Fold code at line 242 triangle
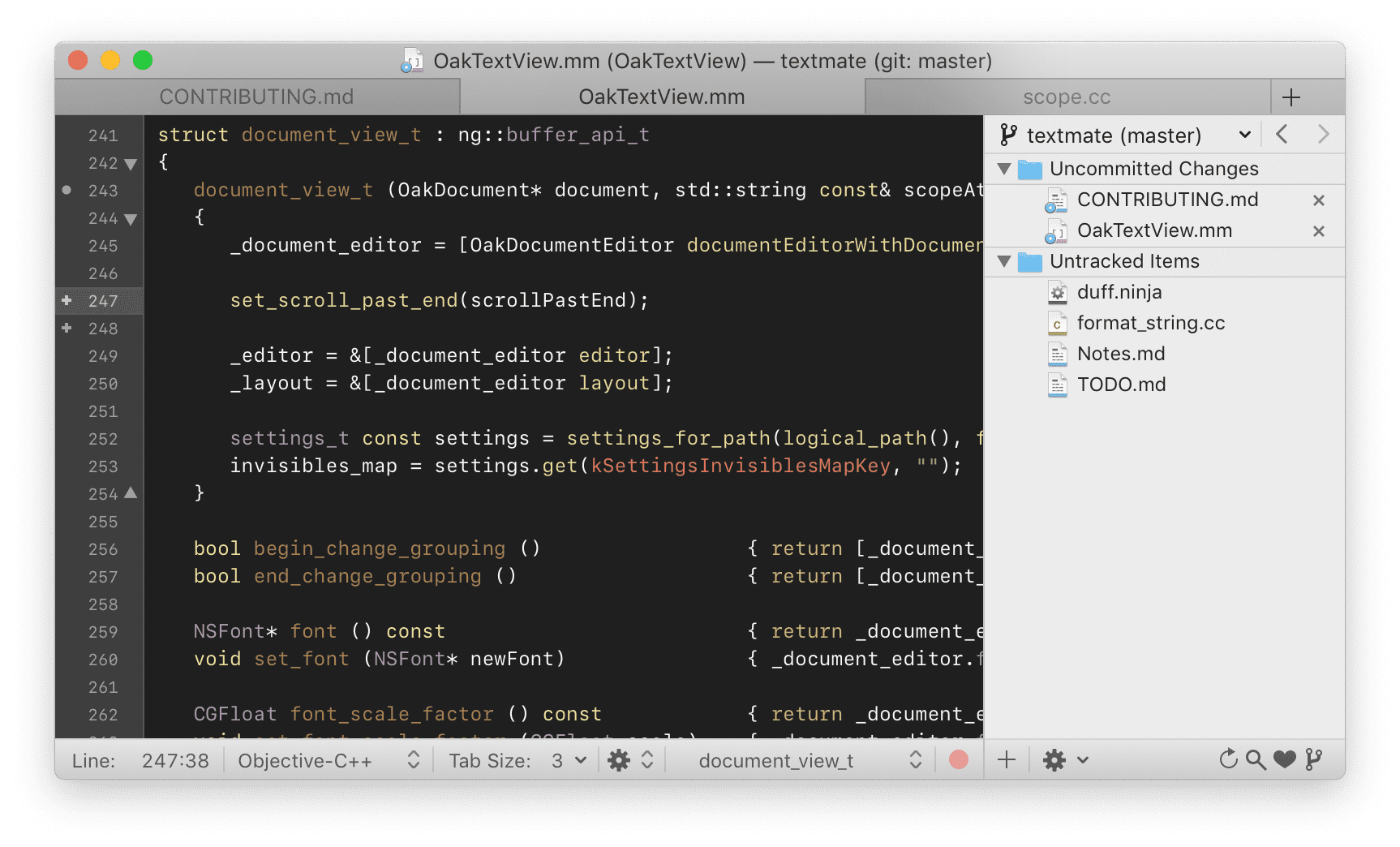Screen dimensions: 1400x847 coord(131,164)
